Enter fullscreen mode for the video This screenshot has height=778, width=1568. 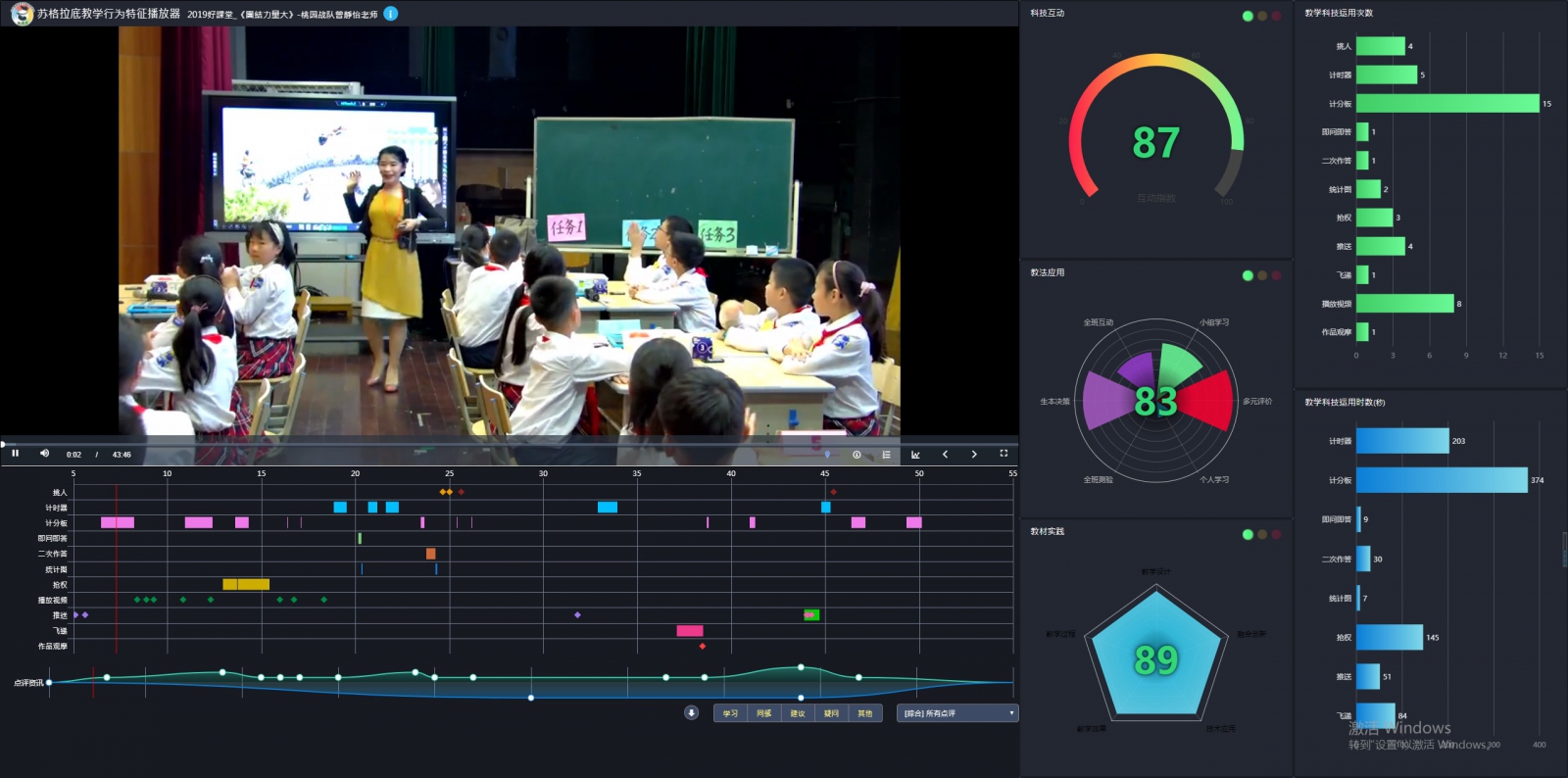click(1004, 454)
